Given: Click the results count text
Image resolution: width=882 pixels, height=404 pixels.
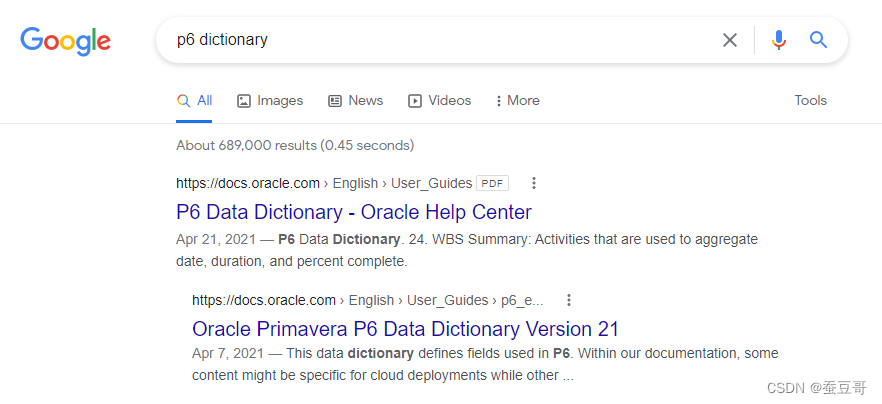Looking at the screenshot, I should click(x=294, y=145).
